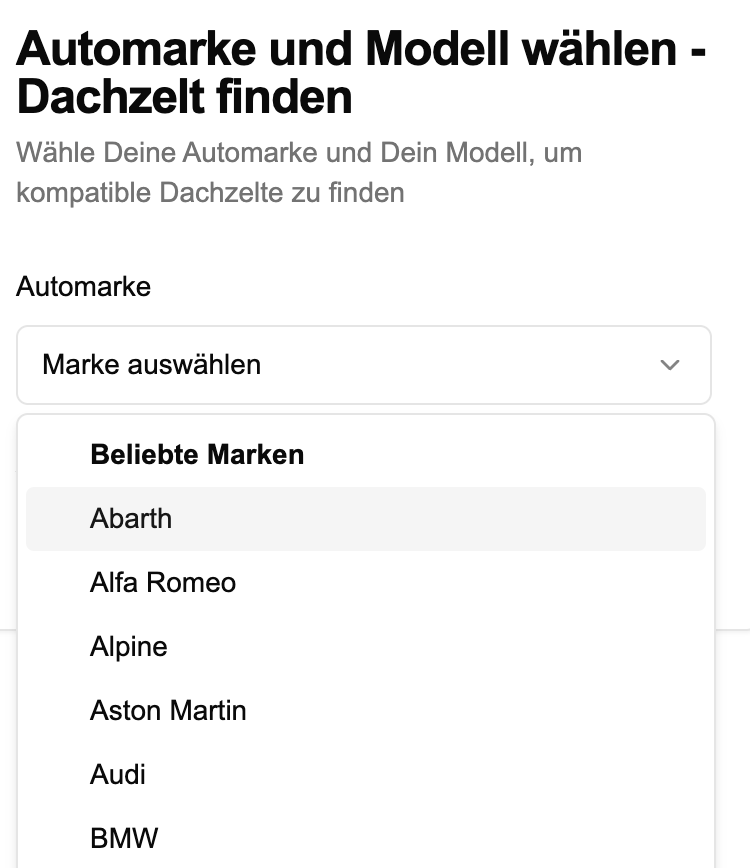Image resolution: width=750 pixels, height=868 pixels.
Task: Pick Alpine from popular brands
Action: 366,647
